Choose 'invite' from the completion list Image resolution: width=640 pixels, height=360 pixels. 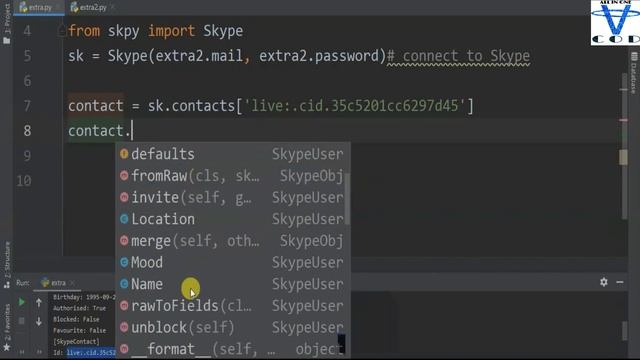pyautogui.click(x=232, y=198)
